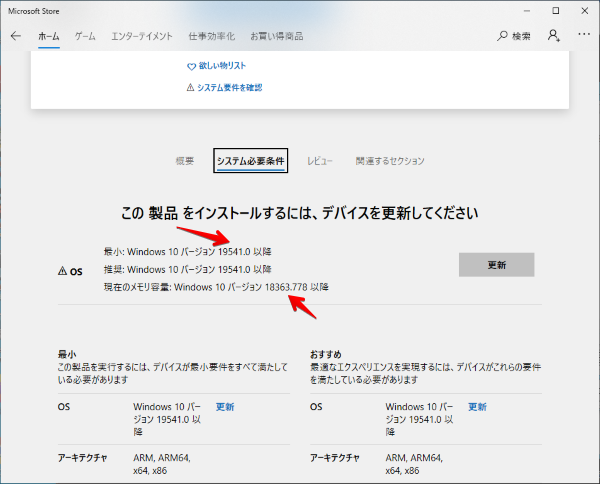
Task: Click the 現在のメモリ容量 version 18363.778 text
Action: 216,287
